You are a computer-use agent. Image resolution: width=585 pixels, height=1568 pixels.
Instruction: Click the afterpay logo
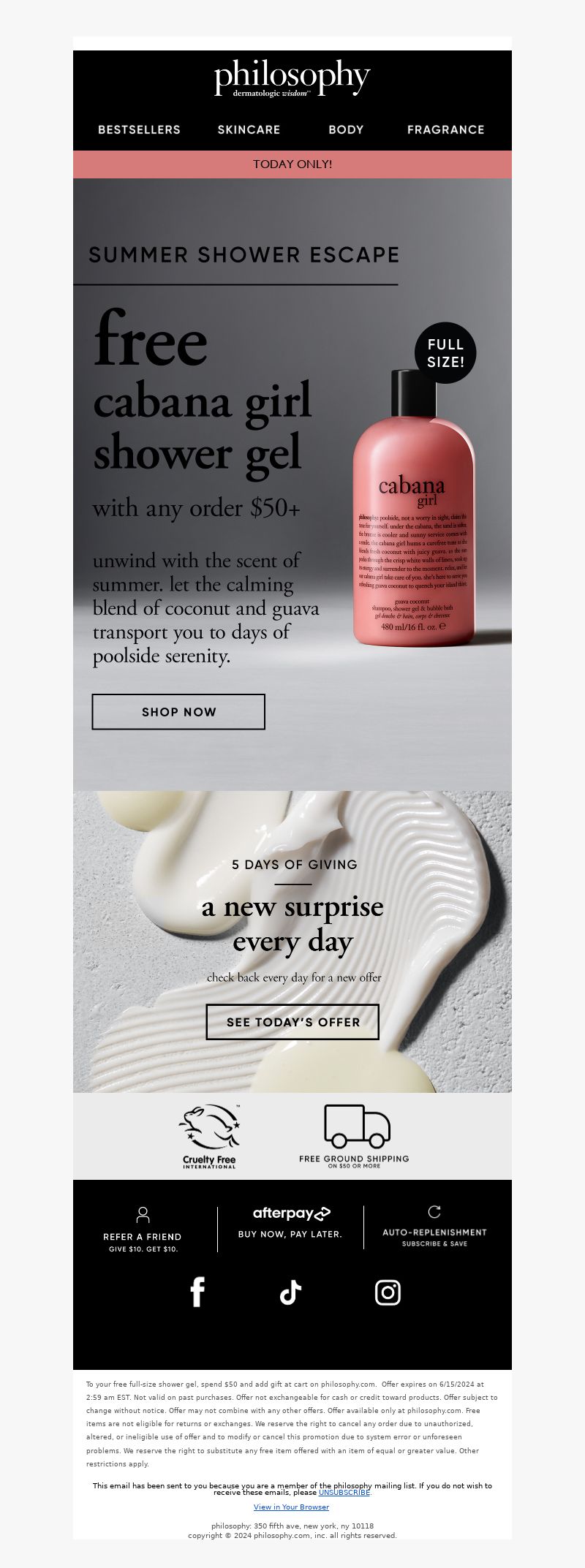coord(292,1213)
